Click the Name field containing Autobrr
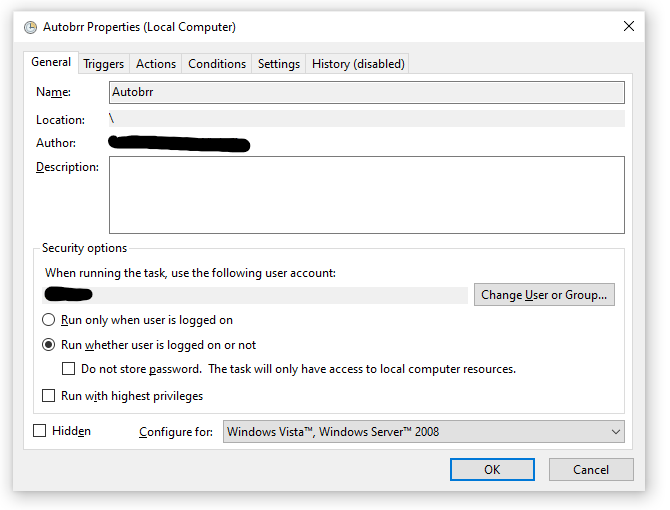Screen dimensions: 670x510 pyautogui.click(x=367, y=92)
